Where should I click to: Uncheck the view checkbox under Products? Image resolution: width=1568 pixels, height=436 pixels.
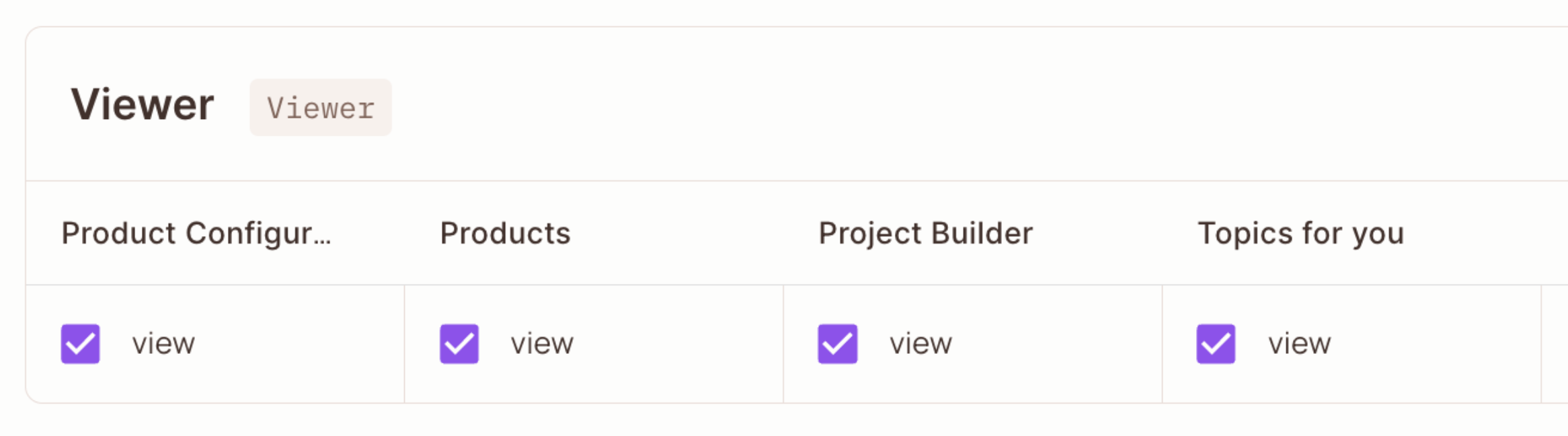pos(459,344)
